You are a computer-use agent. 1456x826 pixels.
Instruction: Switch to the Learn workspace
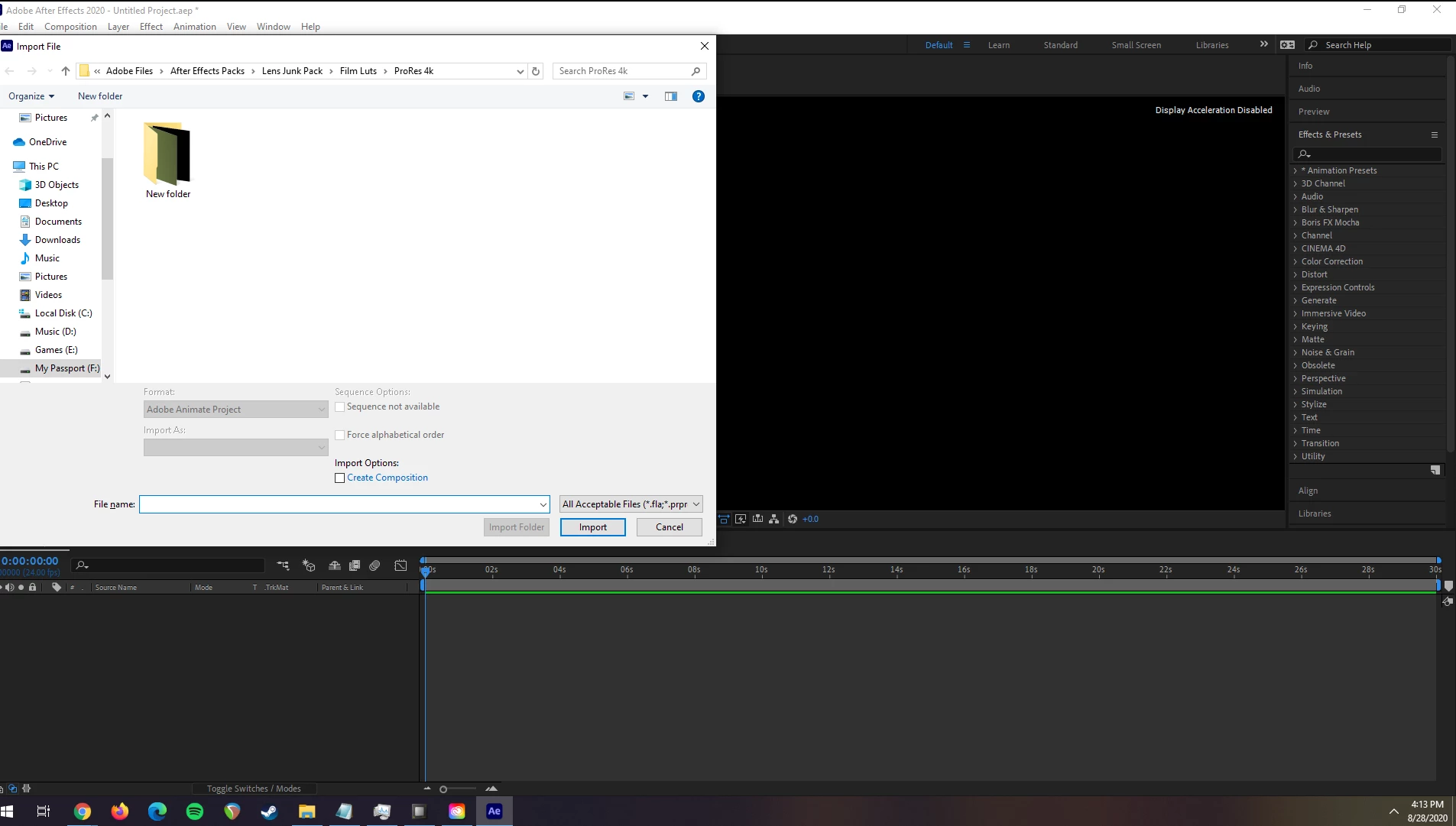[999, 45]
